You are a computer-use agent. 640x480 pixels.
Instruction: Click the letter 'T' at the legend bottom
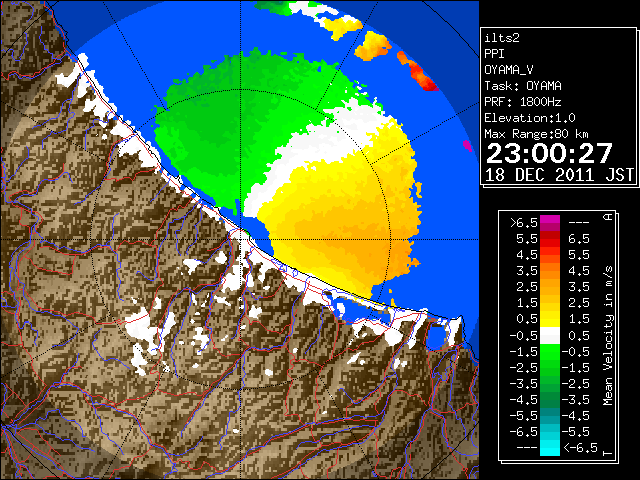609,453
